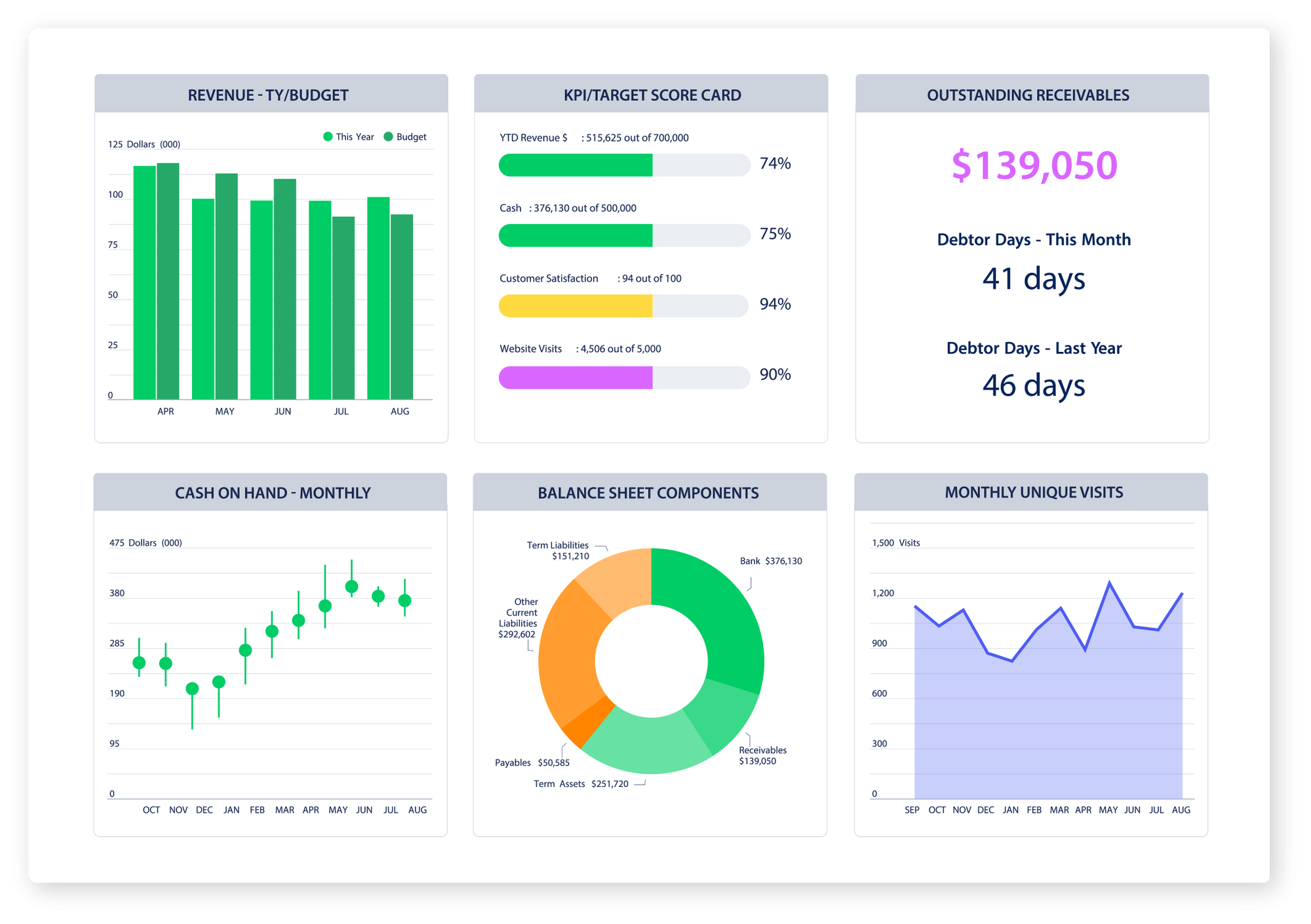Click the AUG Budget bar
Viewport: 1311px width, 924px height.
click(402, 307)
